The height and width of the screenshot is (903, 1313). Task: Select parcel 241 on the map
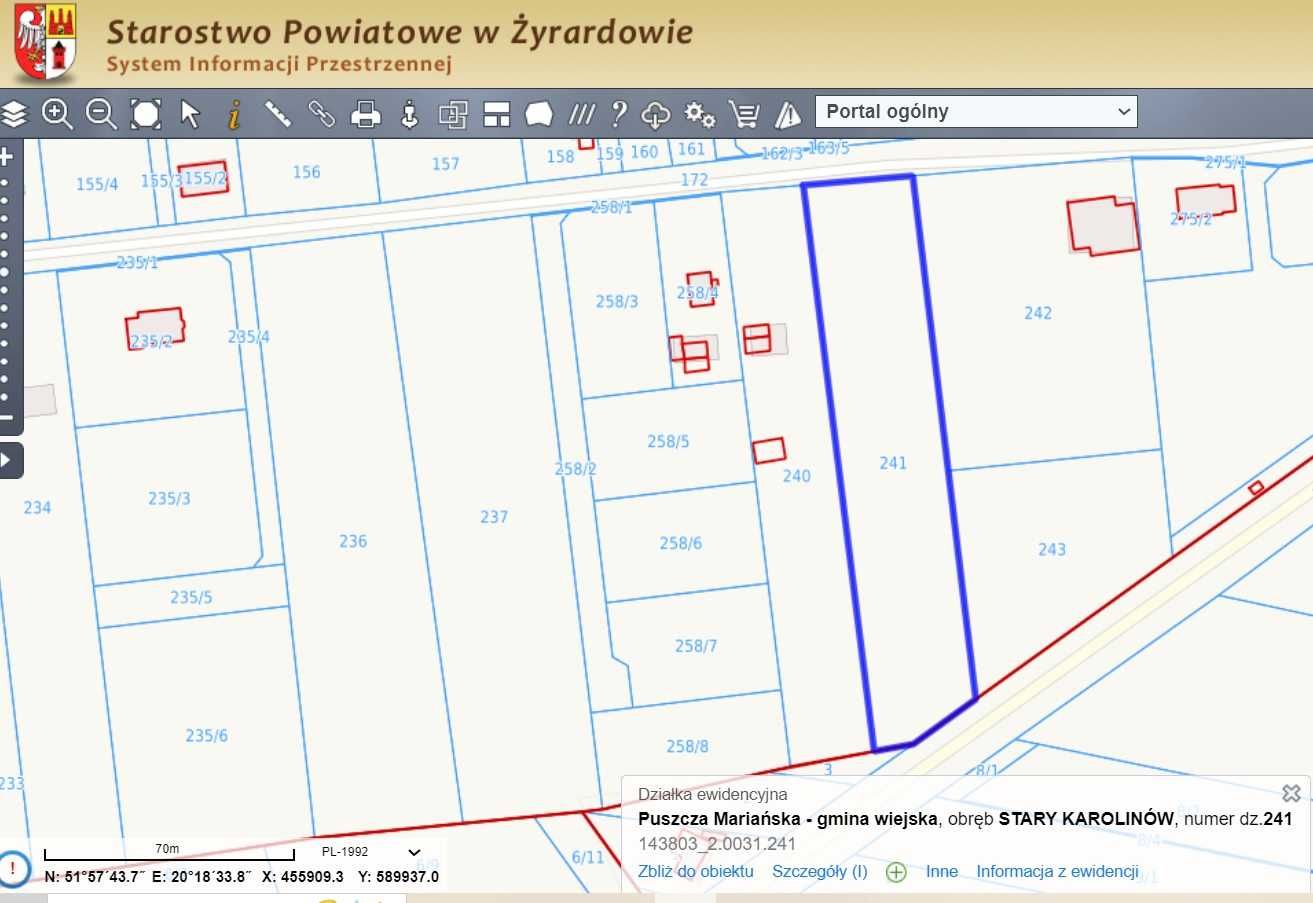coord(893,463)
